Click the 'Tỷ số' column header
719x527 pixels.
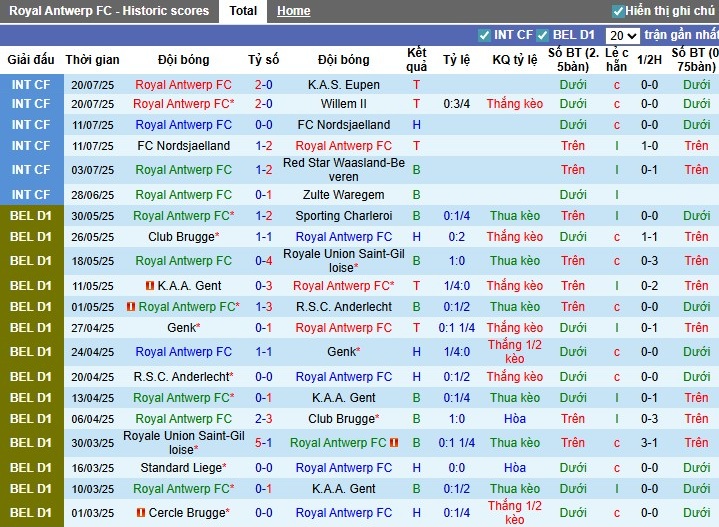tap(264, 60)
